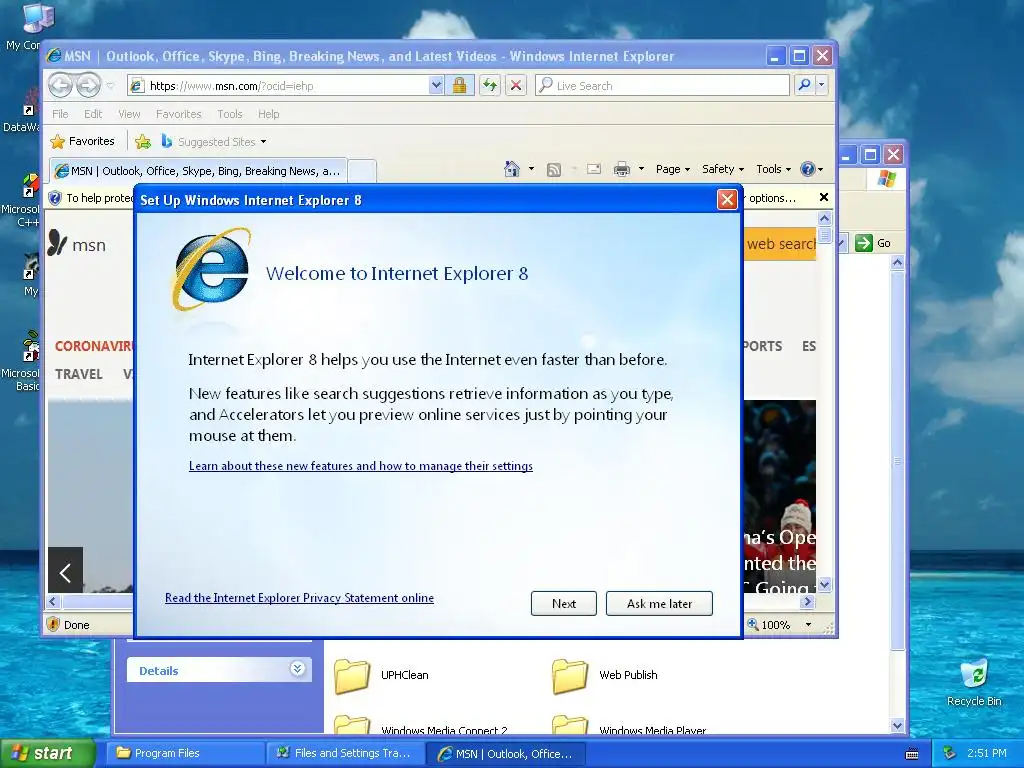Screen dimensions: 1024x768
Task: Click system tray icon next to clock
Action: (x=950, y=753)
